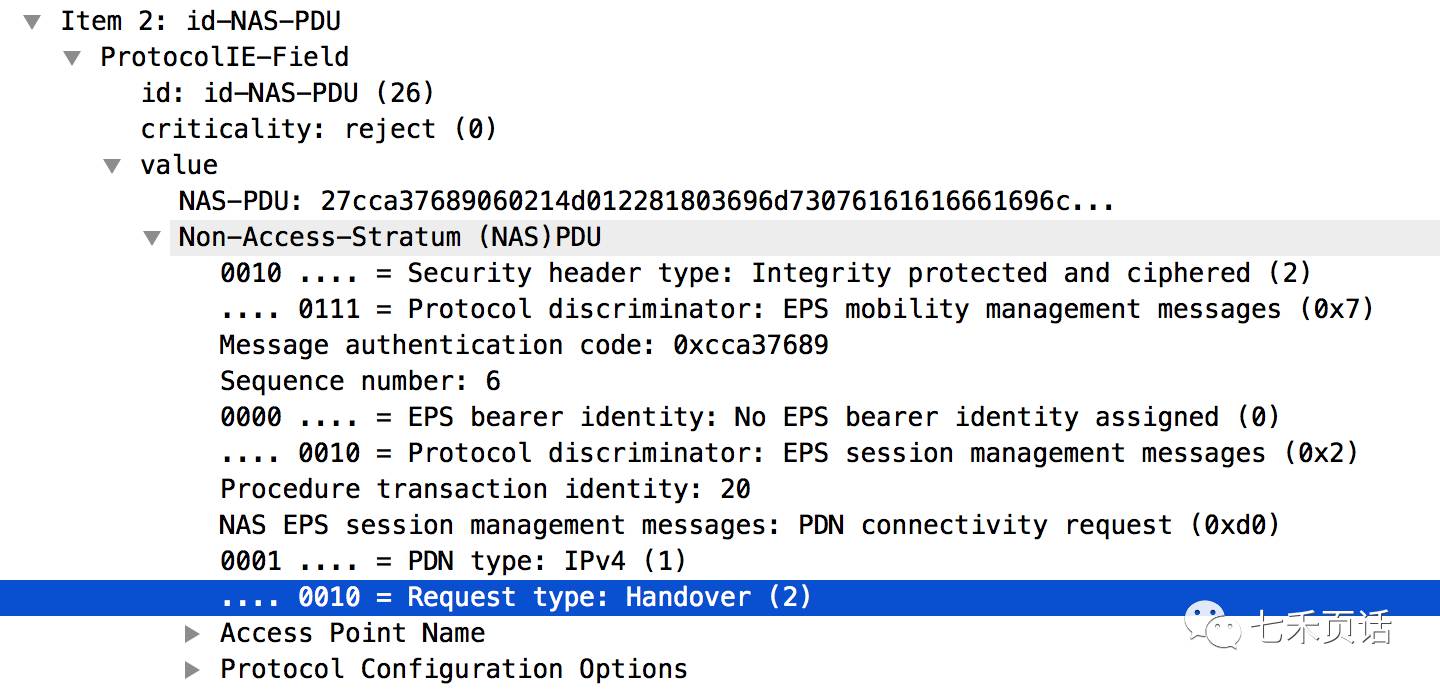
Task: Collapse Non-Access-Stratum (NAS)PDU disclosure triangle
Action: (151, 237)
